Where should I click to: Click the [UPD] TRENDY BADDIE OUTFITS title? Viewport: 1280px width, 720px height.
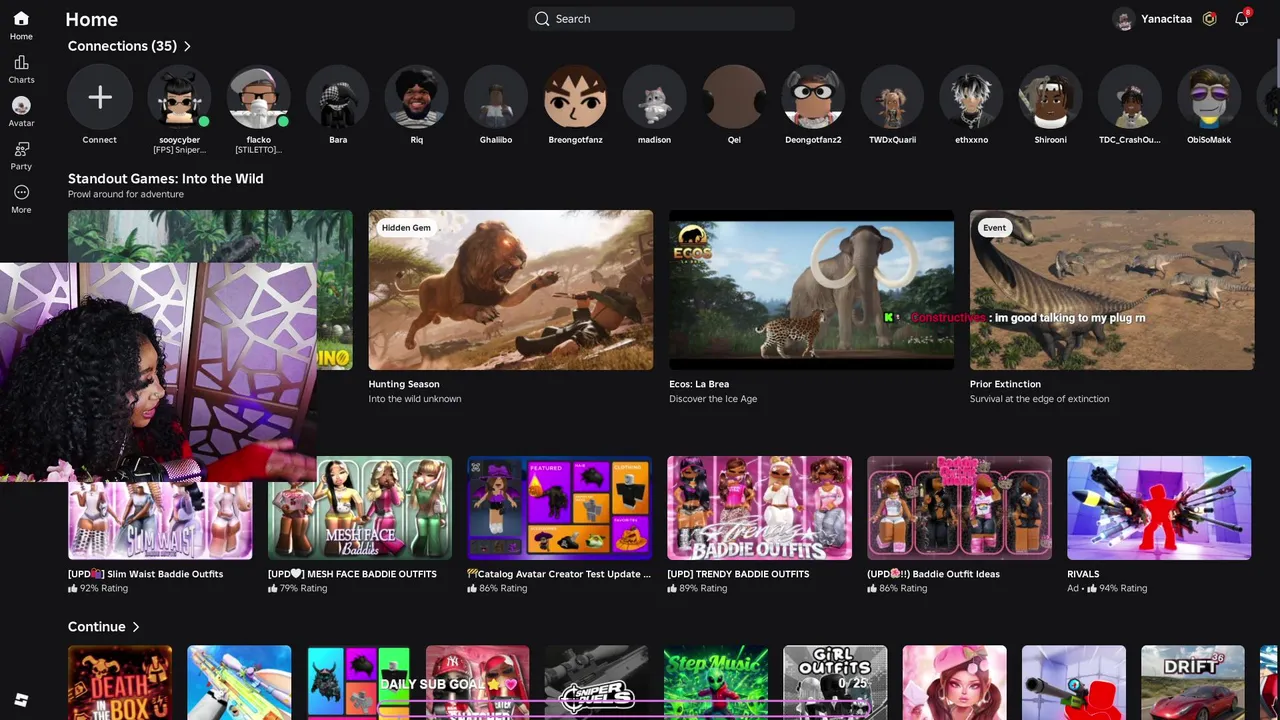click(x=738, y=574)
